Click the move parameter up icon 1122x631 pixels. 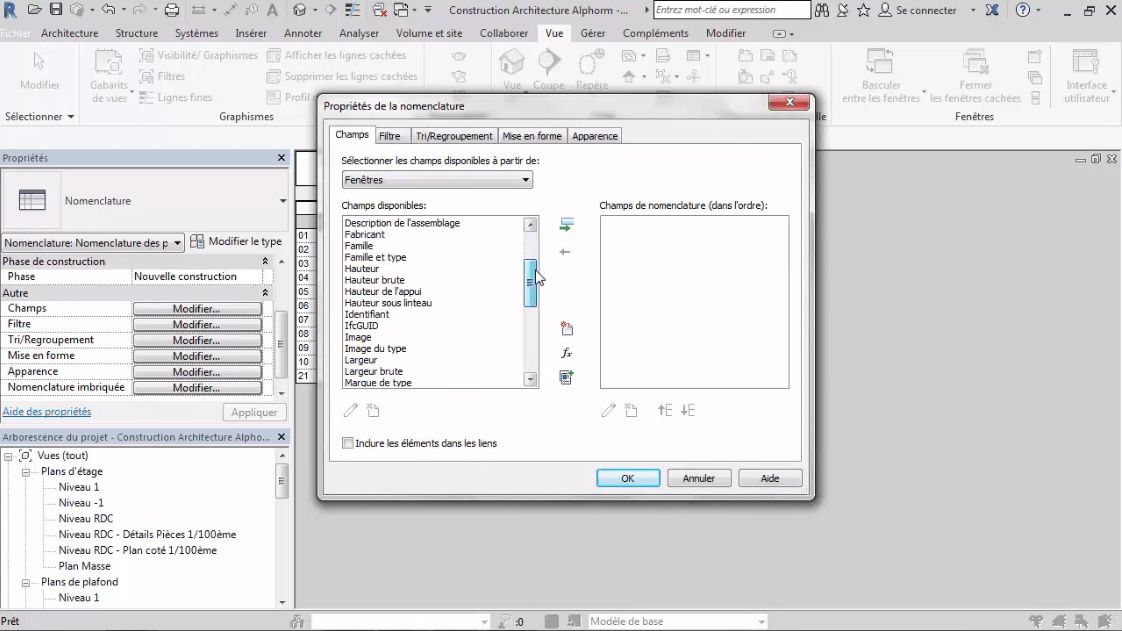[x=665, y=410]
